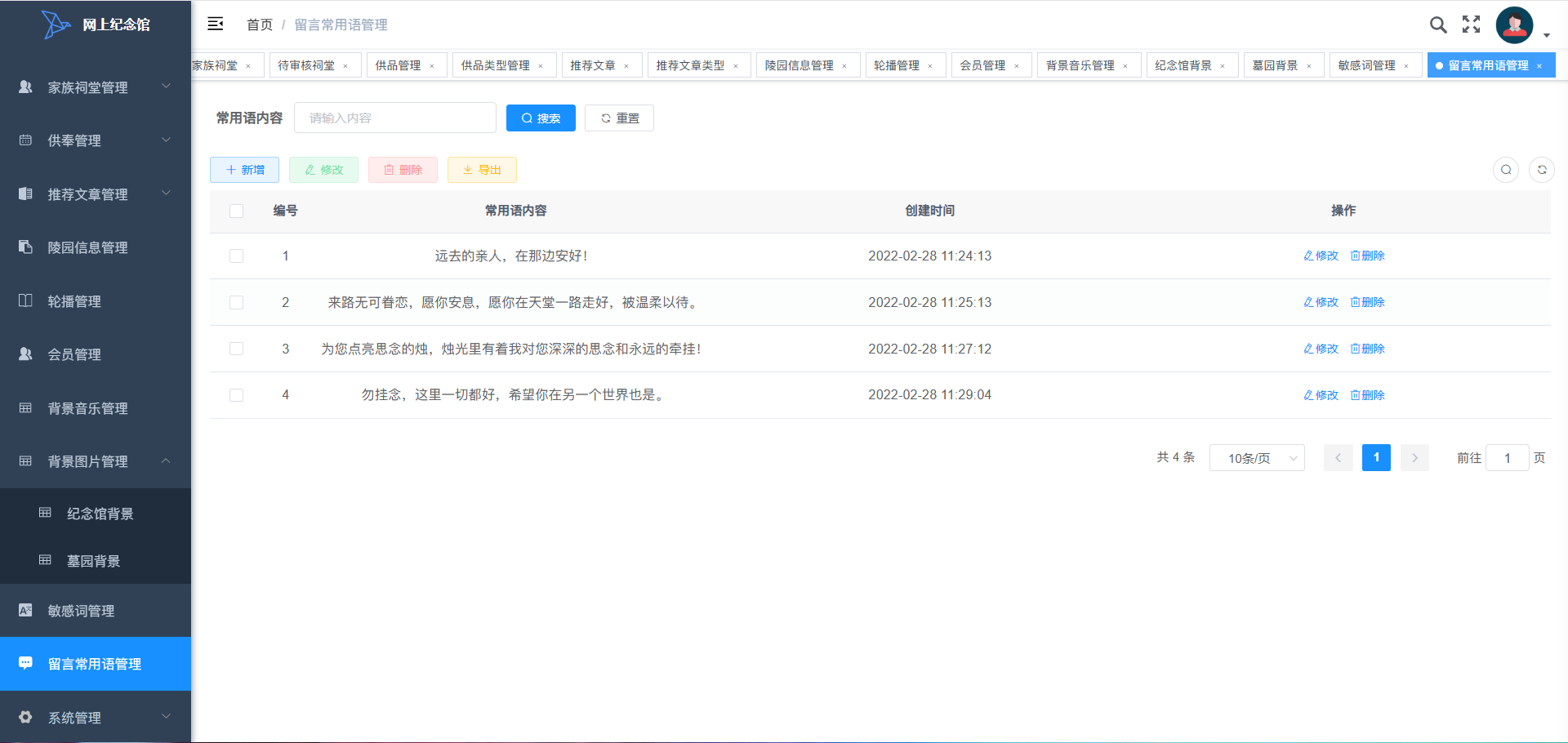Check the row numbered 4 checkbox
The image size is (1568, 743).
pos(237,394)
